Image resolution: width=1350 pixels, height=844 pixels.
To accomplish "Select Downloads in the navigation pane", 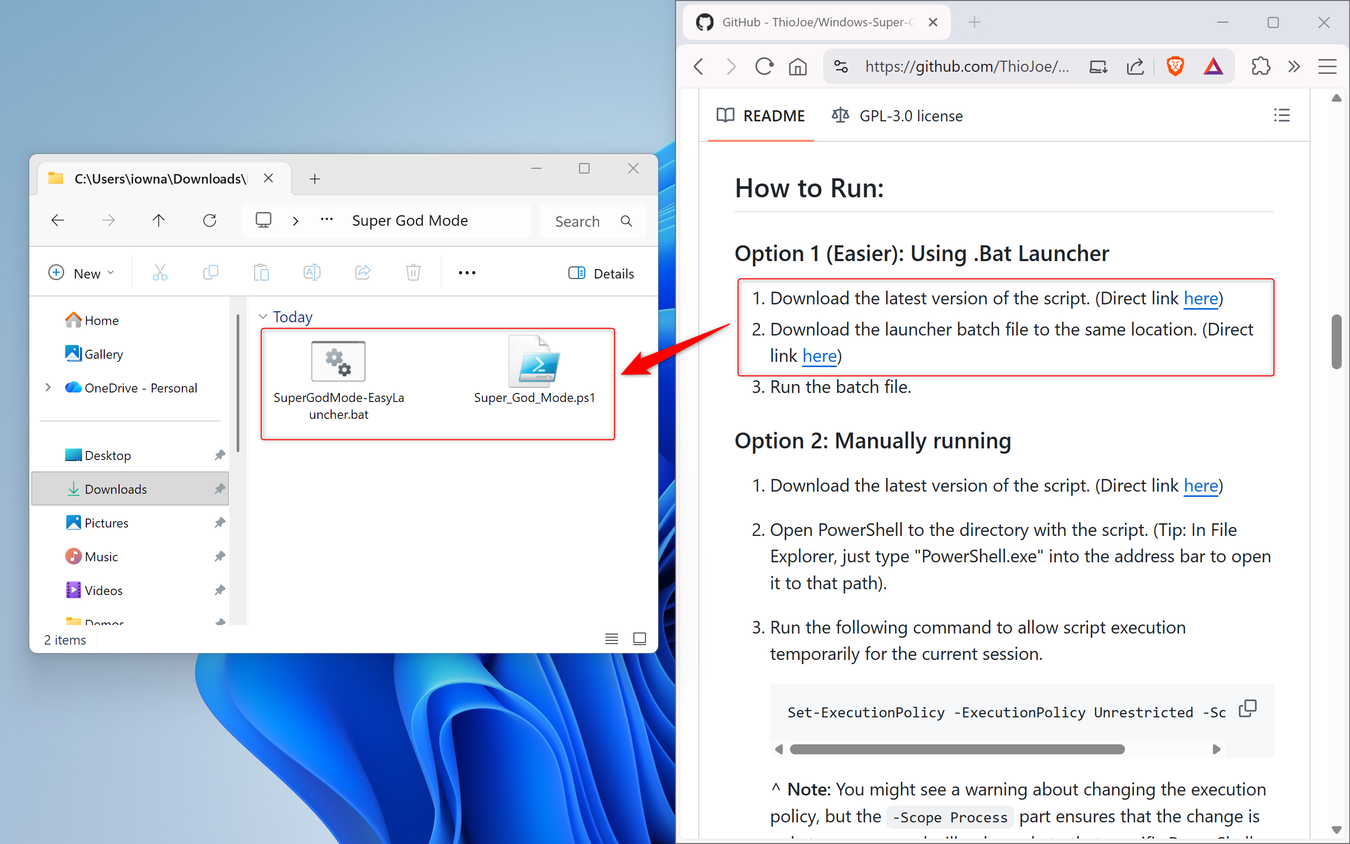I will (130, 489).
